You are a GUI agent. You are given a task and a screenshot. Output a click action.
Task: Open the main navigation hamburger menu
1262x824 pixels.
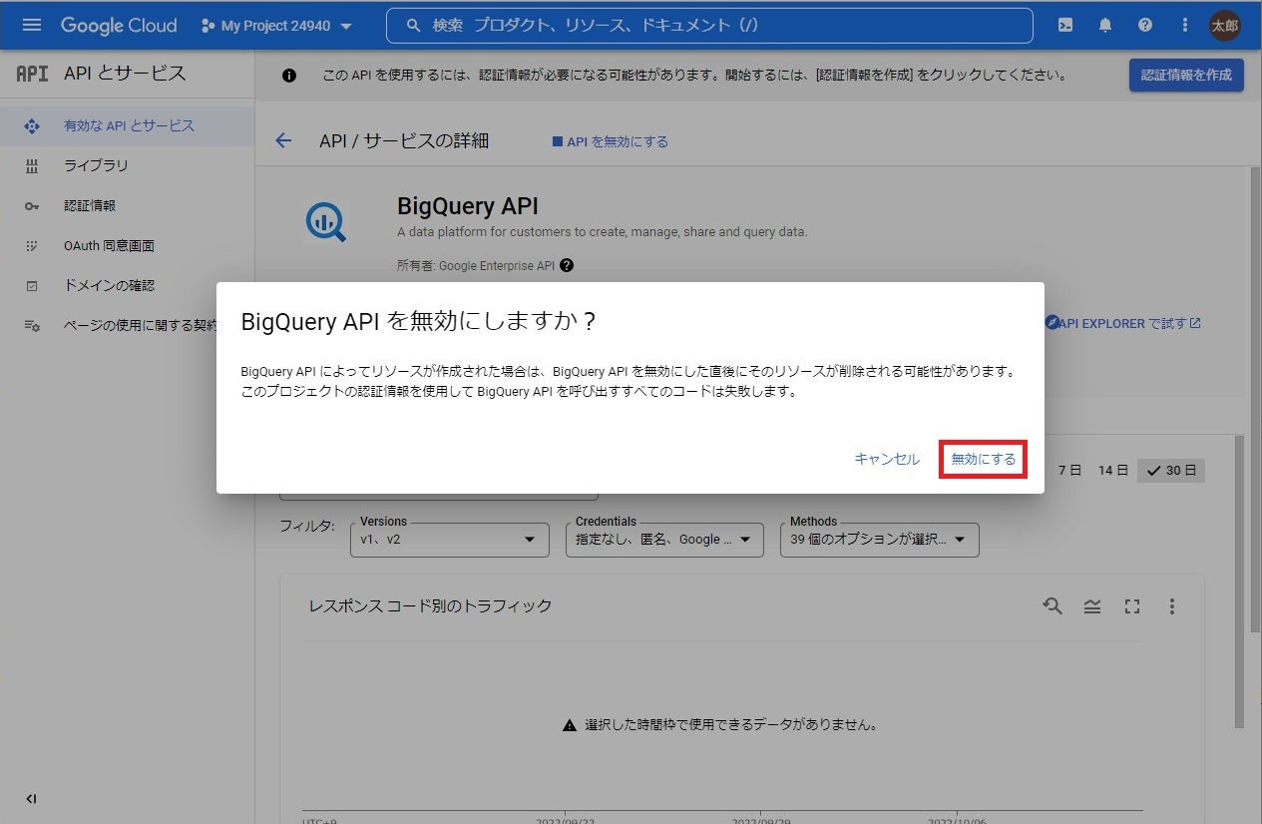point(32,25)
